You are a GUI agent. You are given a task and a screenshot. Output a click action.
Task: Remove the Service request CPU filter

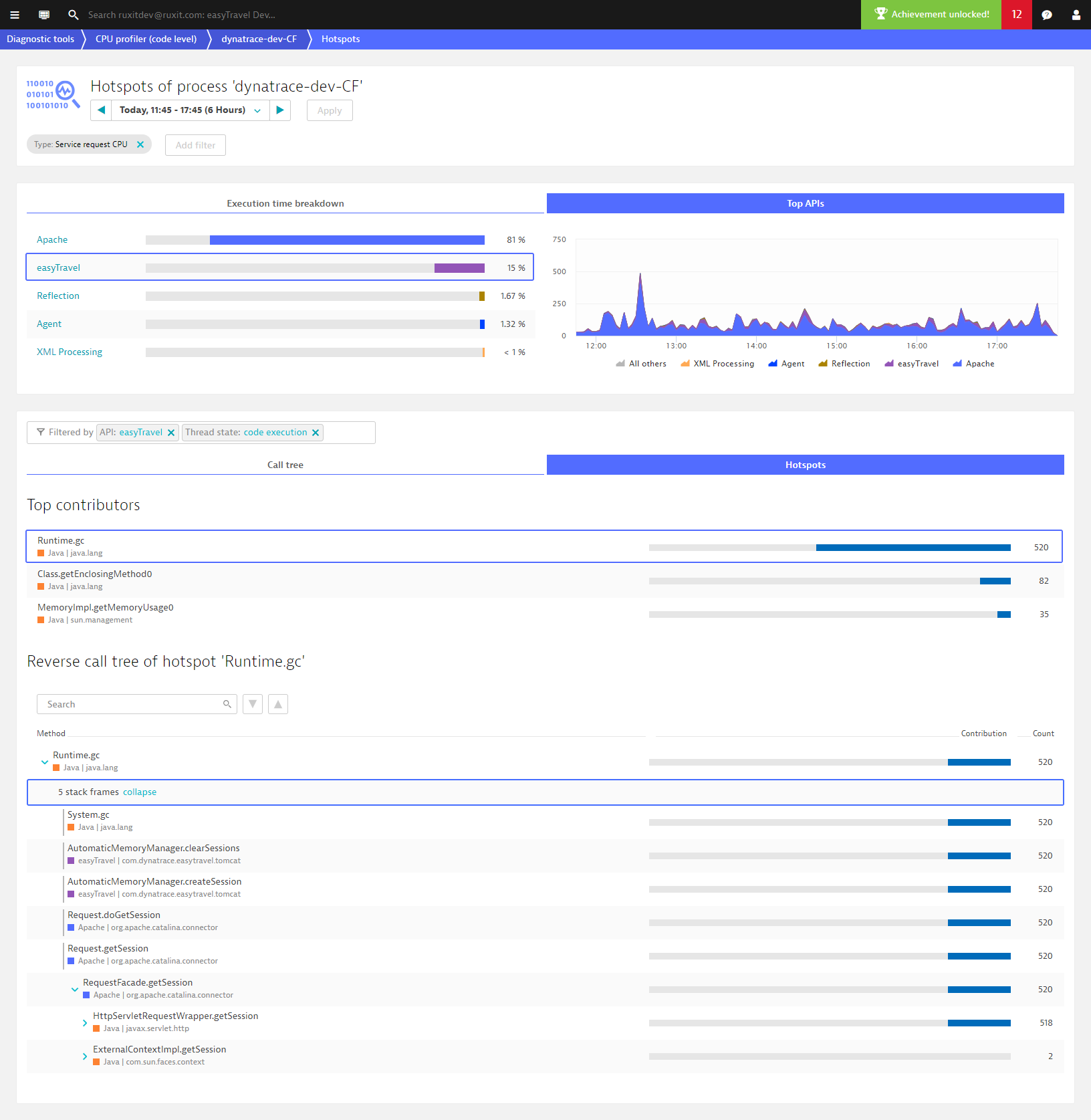point(140,144)
